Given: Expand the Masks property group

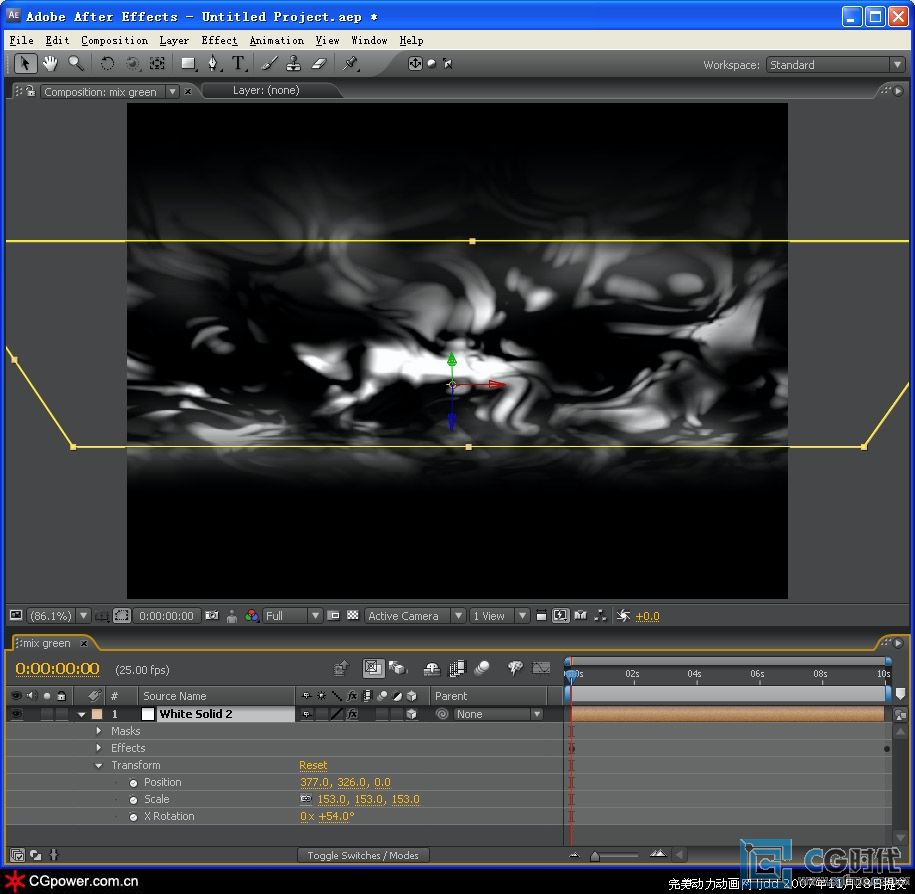Looking at the screenshot, I should [99, 731].
